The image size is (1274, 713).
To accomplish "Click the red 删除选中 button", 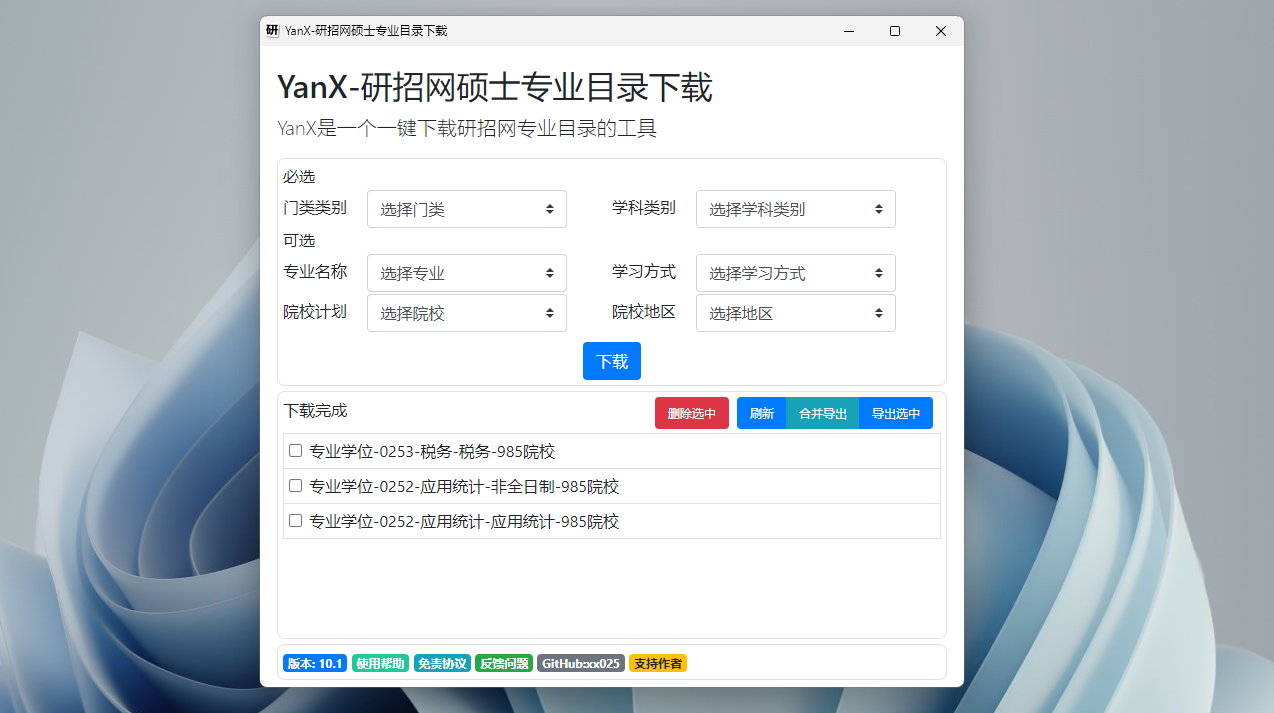I will [692, 413].
